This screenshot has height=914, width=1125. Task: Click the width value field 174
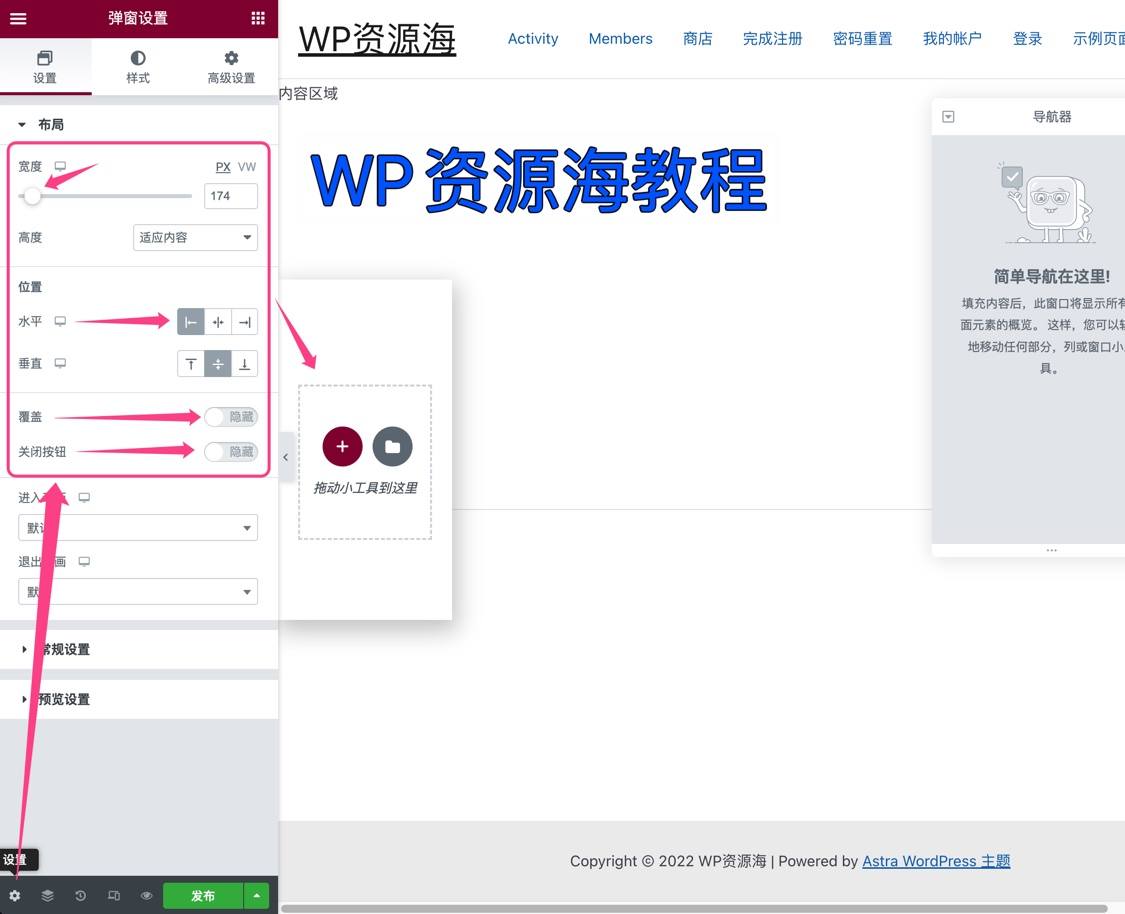tap(231, 196)
